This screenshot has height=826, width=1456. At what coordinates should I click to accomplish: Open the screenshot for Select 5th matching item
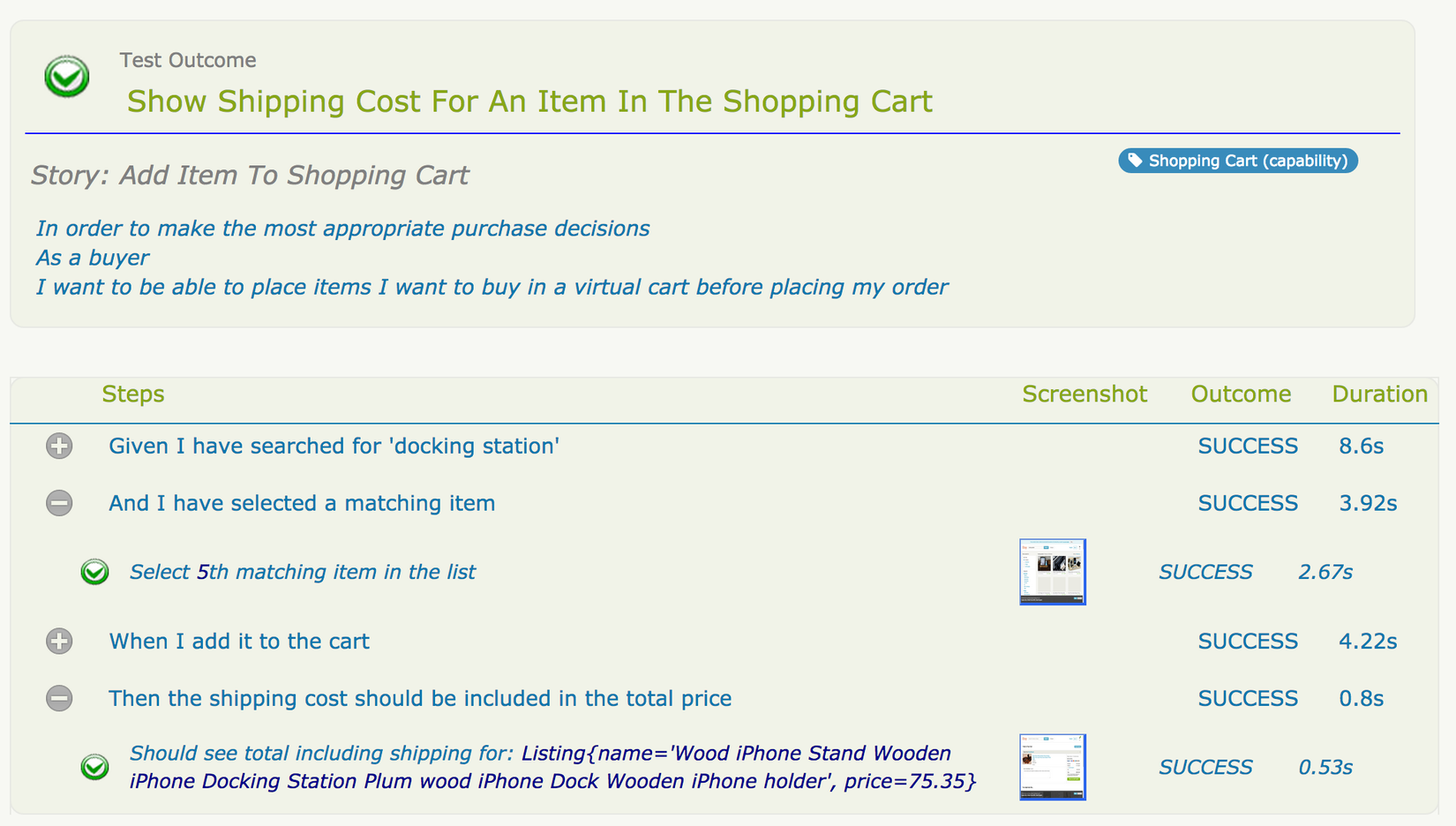[x=1052, y=572]
